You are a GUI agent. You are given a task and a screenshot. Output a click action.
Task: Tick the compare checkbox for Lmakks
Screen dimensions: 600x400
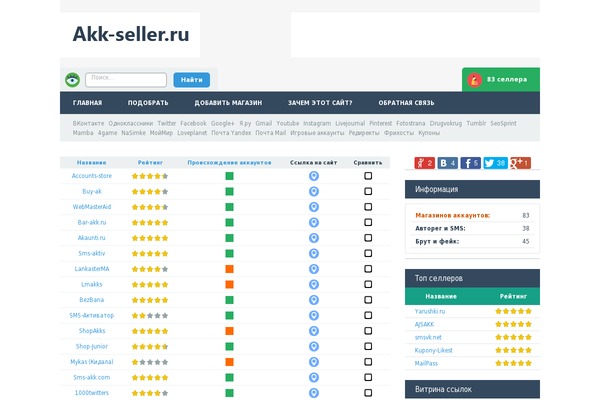pos(368,284)
